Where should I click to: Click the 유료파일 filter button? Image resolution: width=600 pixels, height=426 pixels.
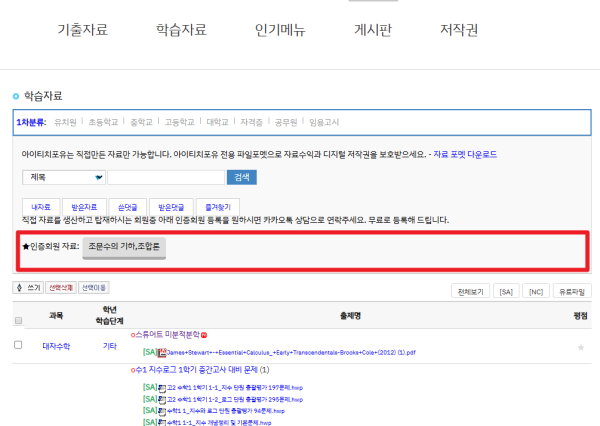[x=571, y=290]
